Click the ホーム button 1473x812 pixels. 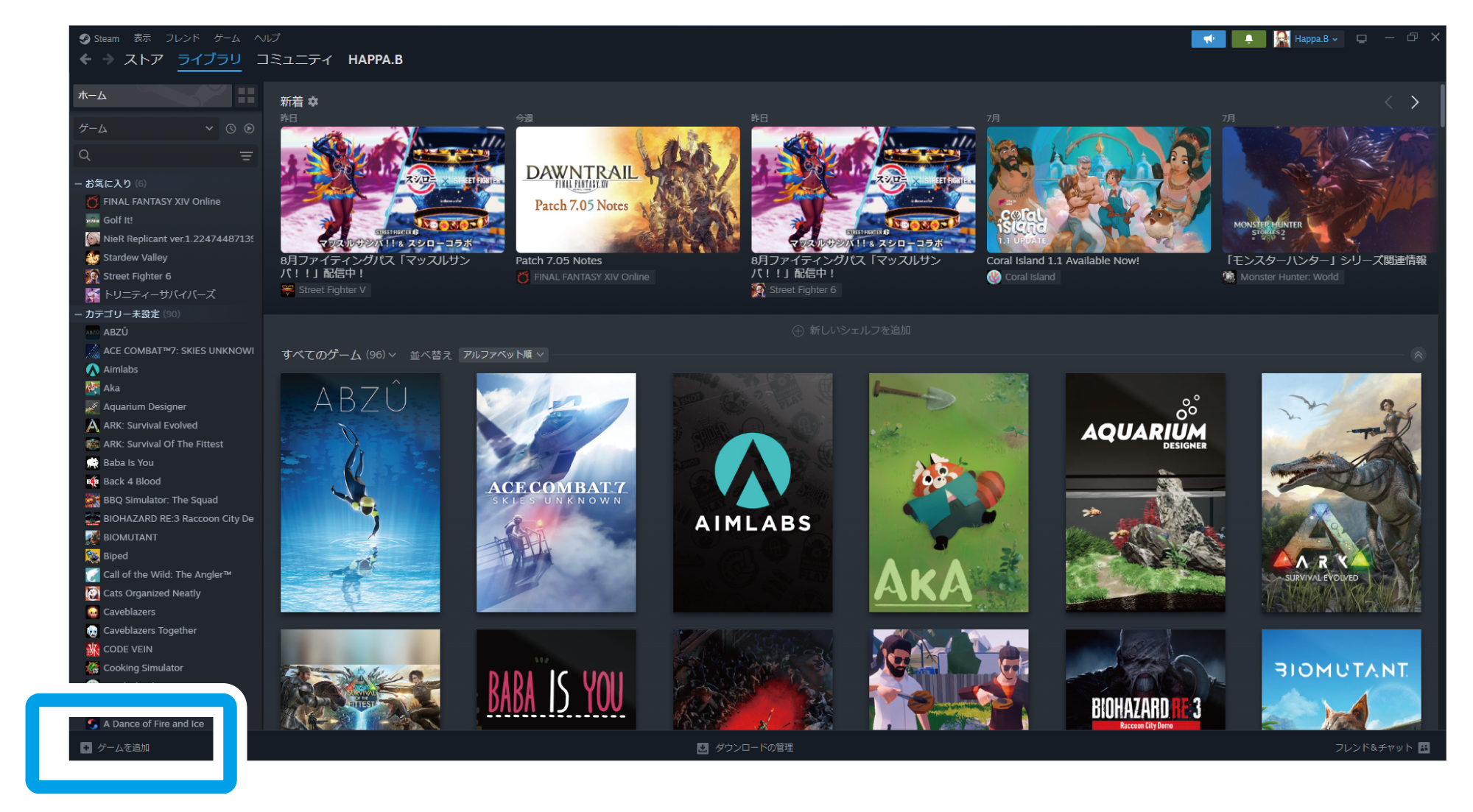click(152, 95)
